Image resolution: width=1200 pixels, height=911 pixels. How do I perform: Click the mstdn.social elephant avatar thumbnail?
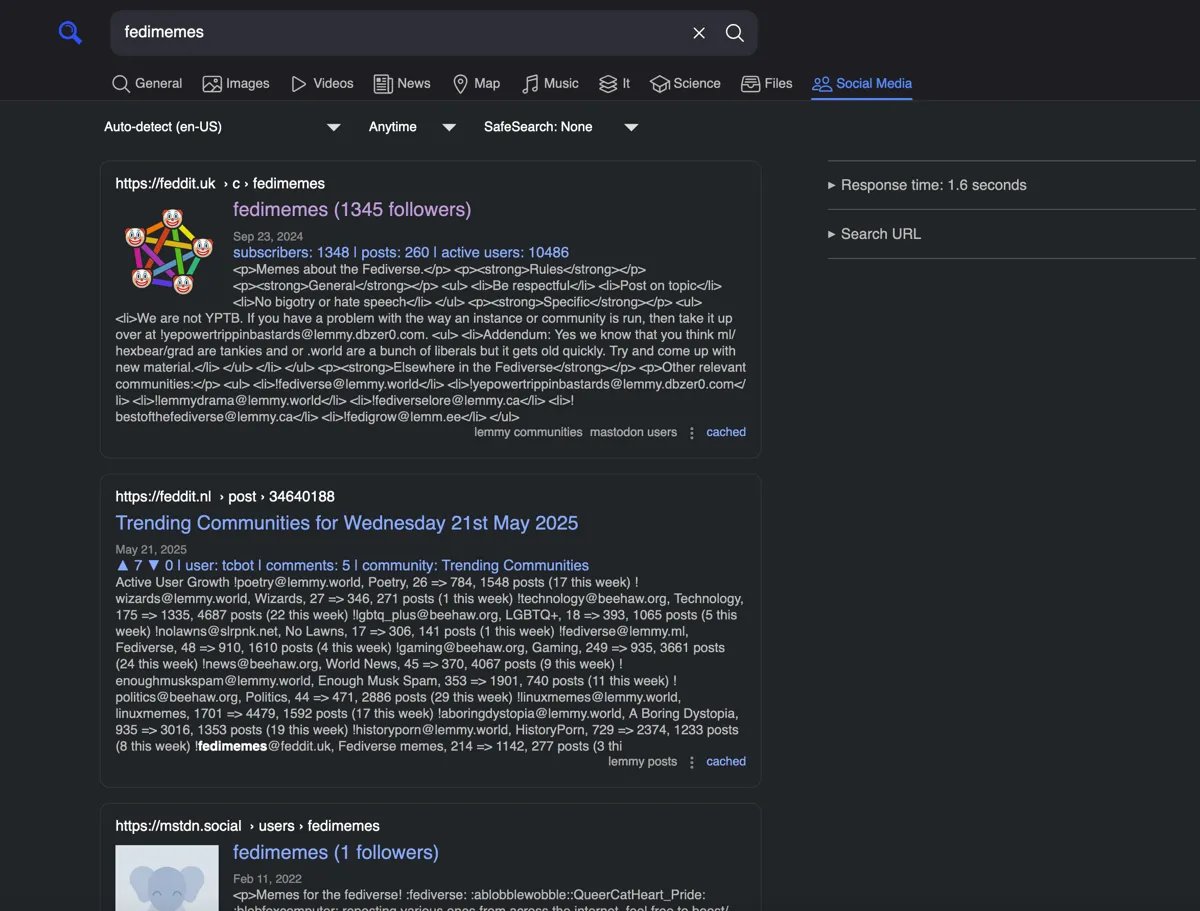coord(167,878)
